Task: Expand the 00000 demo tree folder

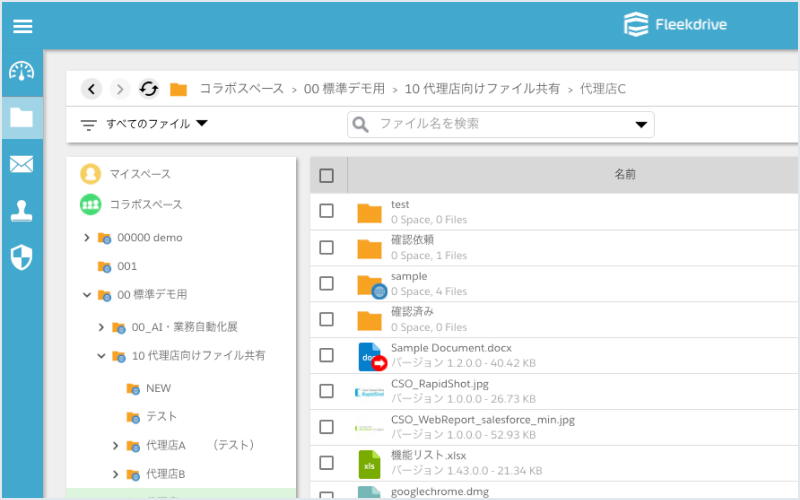Action: coord(87,237)
